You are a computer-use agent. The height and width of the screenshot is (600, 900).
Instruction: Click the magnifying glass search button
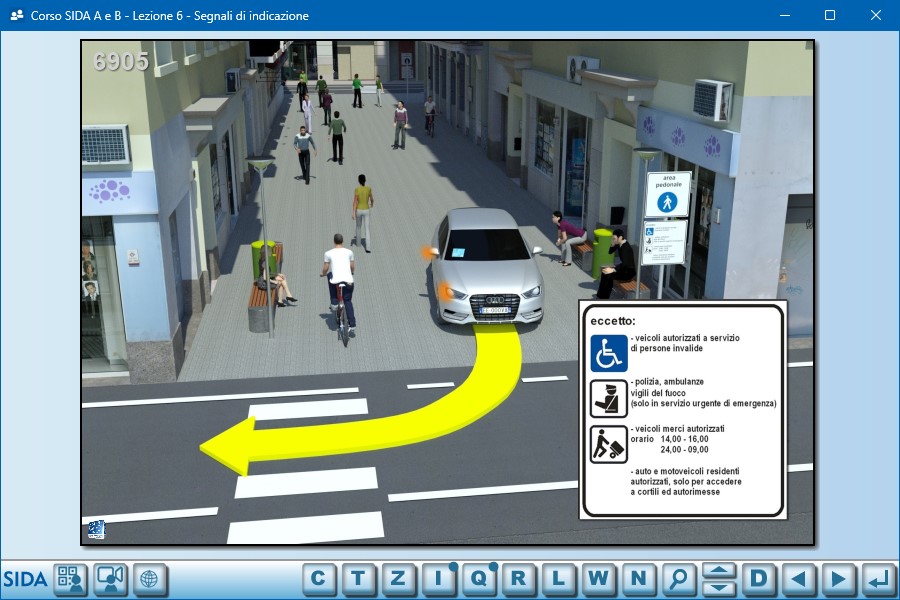679,578
